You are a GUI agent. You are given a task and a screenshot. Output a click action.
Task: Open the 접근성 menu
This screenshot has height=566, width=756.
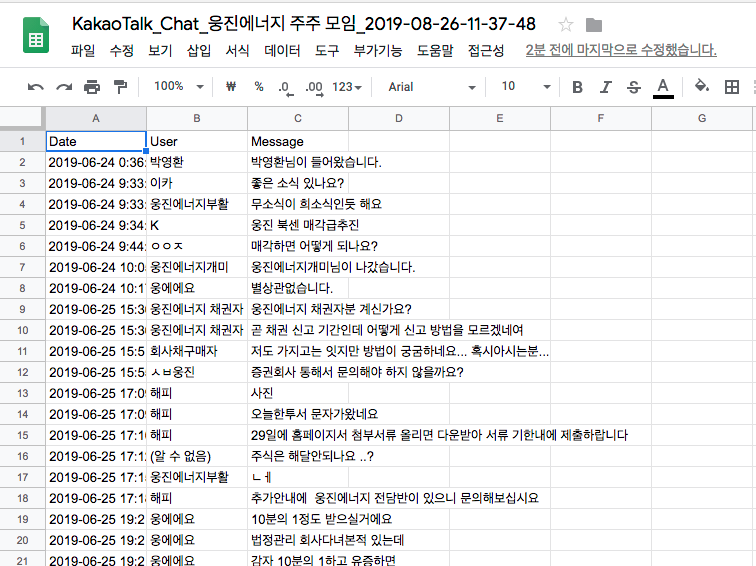[486, 50]
